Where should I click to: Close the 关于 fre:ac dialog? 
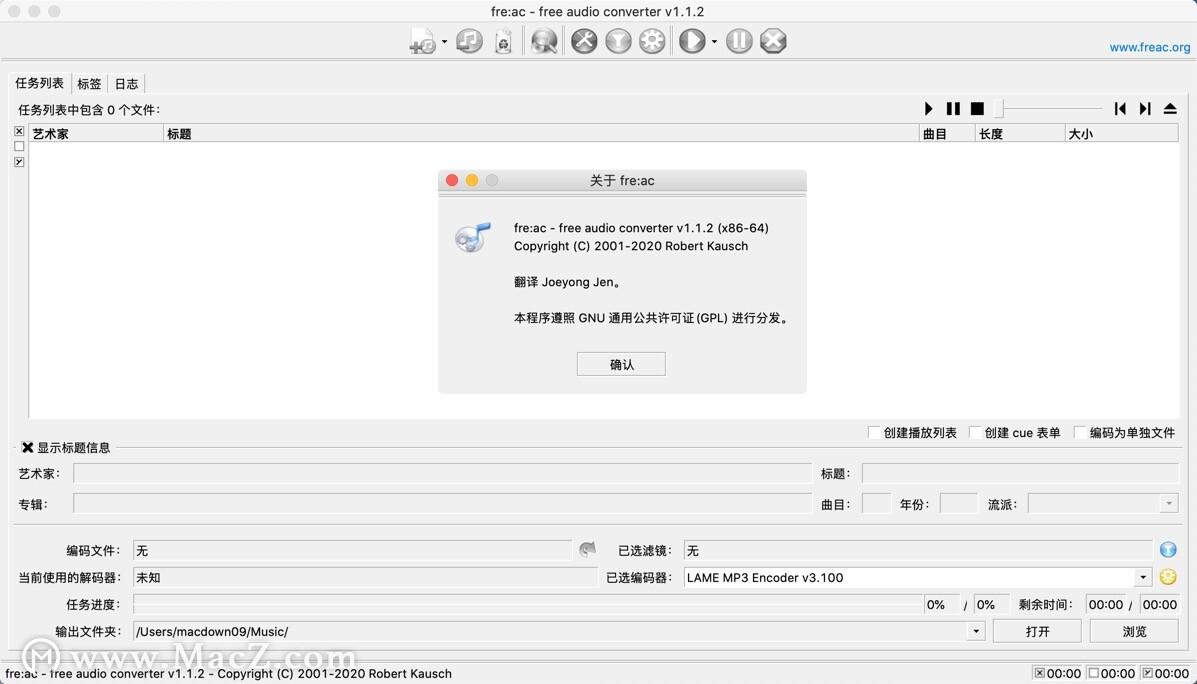(452, 180)
